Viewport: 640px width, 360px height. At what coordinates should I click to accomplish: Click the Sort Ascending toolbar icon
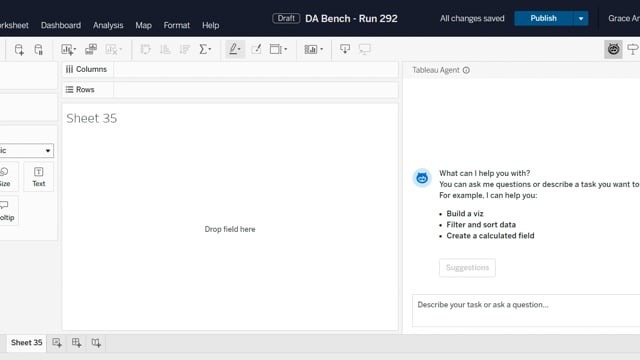[165, 49]
